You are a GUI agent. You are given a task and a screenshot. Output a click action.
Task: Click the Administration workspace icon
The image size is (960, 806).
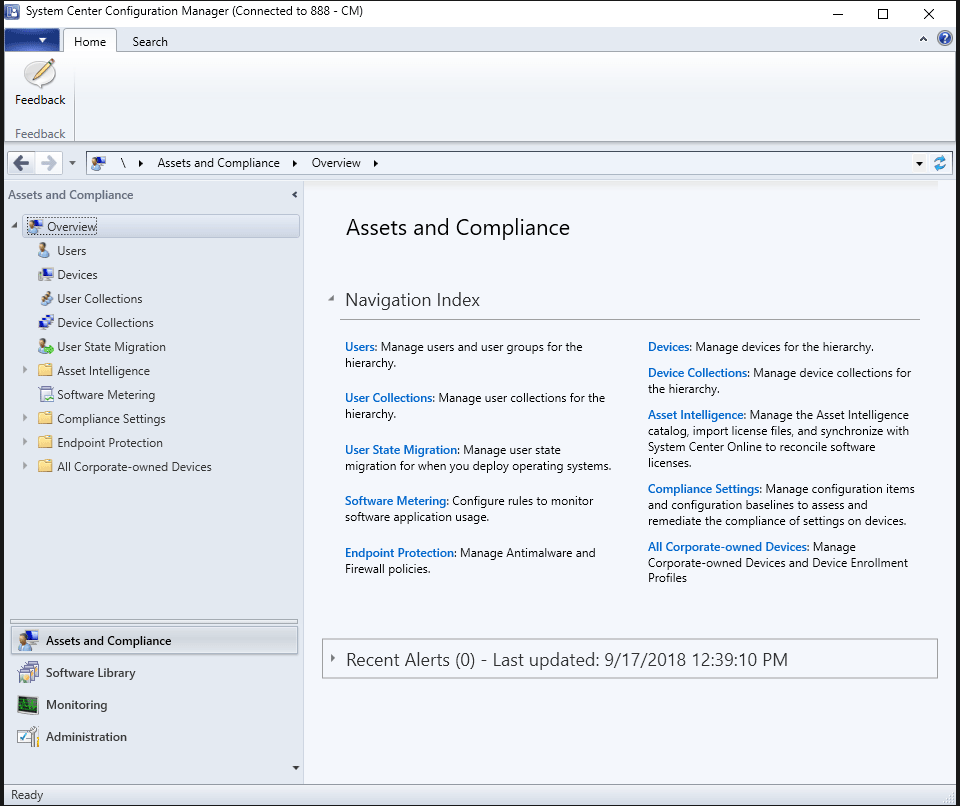(28, 737)
